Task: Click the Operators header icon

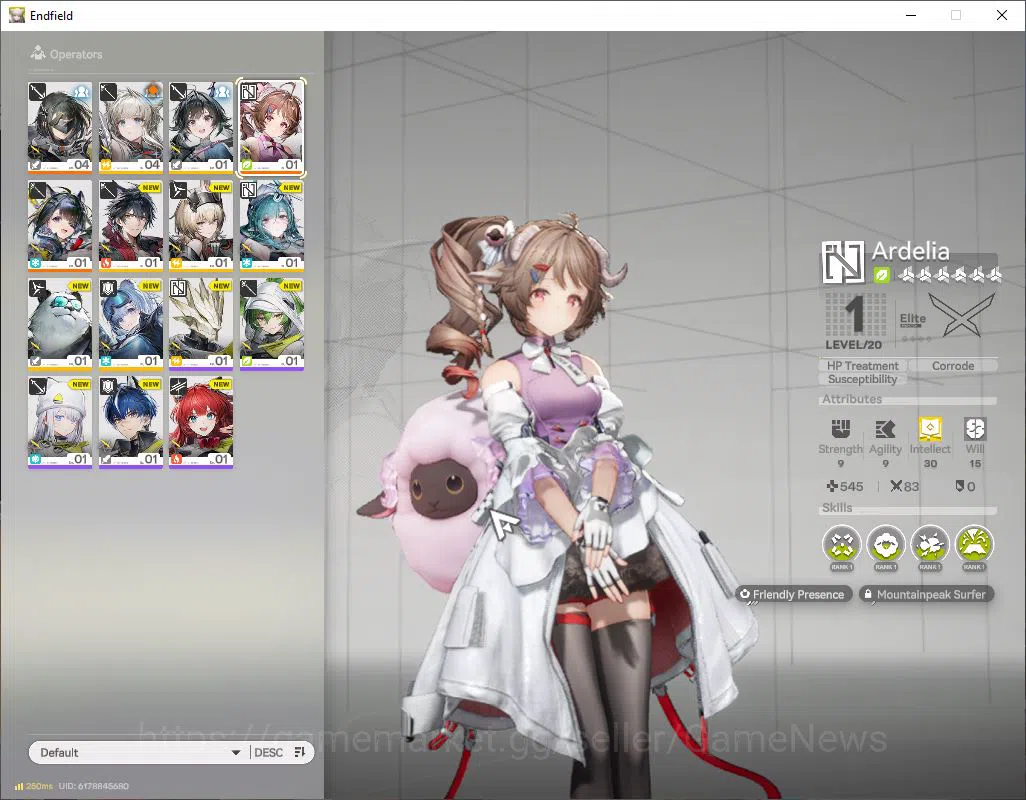Action: 38,53
